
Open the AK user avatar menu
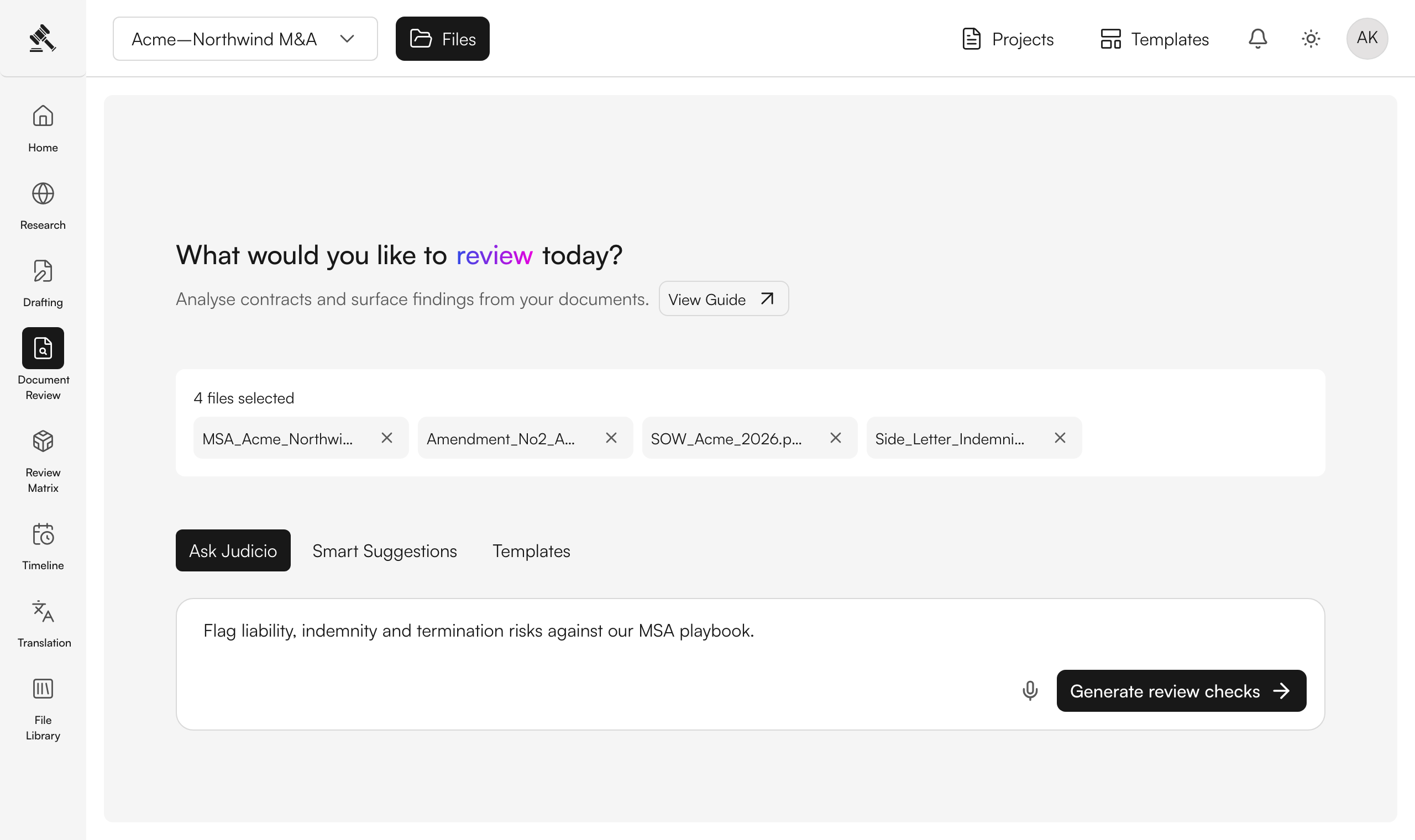coord(1367,39)
